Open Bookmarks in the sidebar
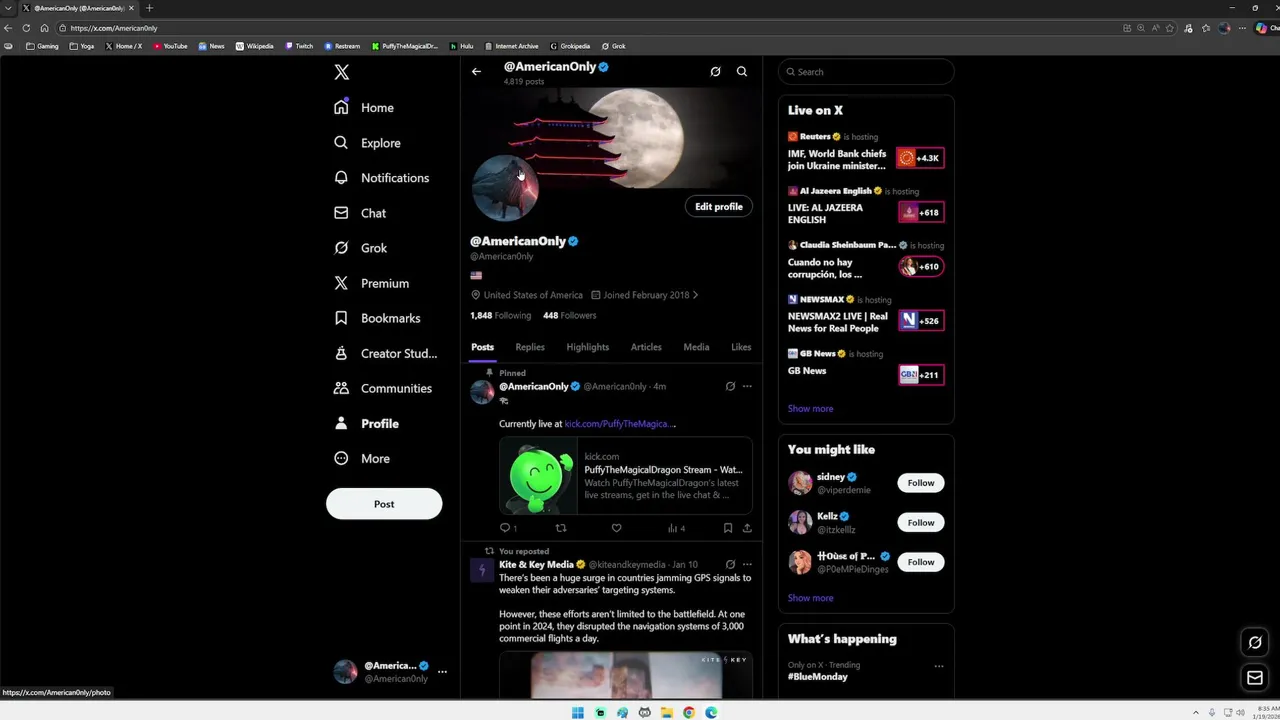The height and width of the screenshot is (720, 1280). 377,318
